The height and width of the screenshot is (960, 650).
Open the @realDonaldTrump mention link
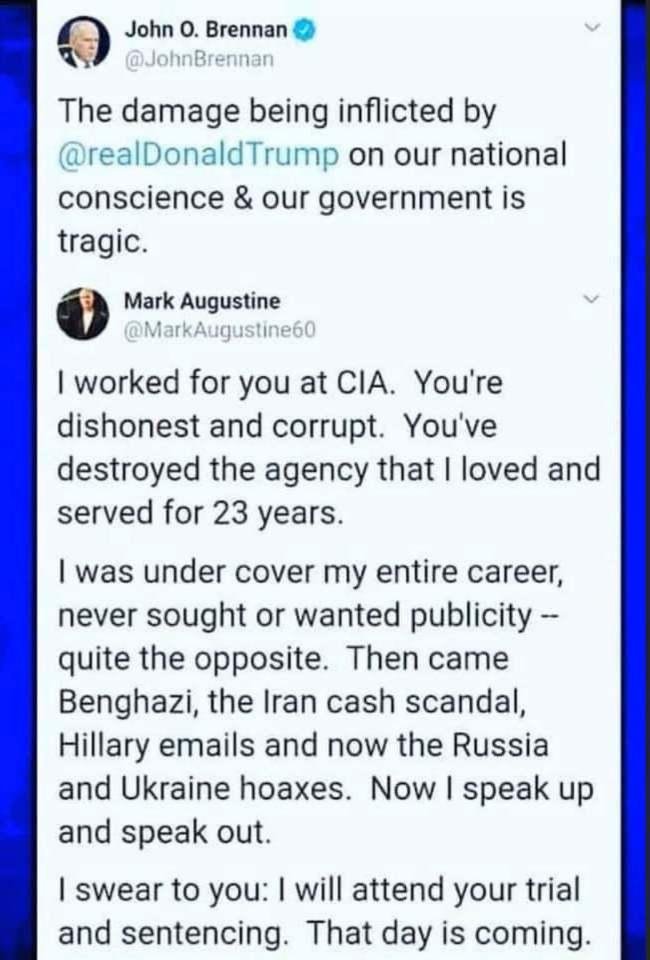[x=198, y=155]
